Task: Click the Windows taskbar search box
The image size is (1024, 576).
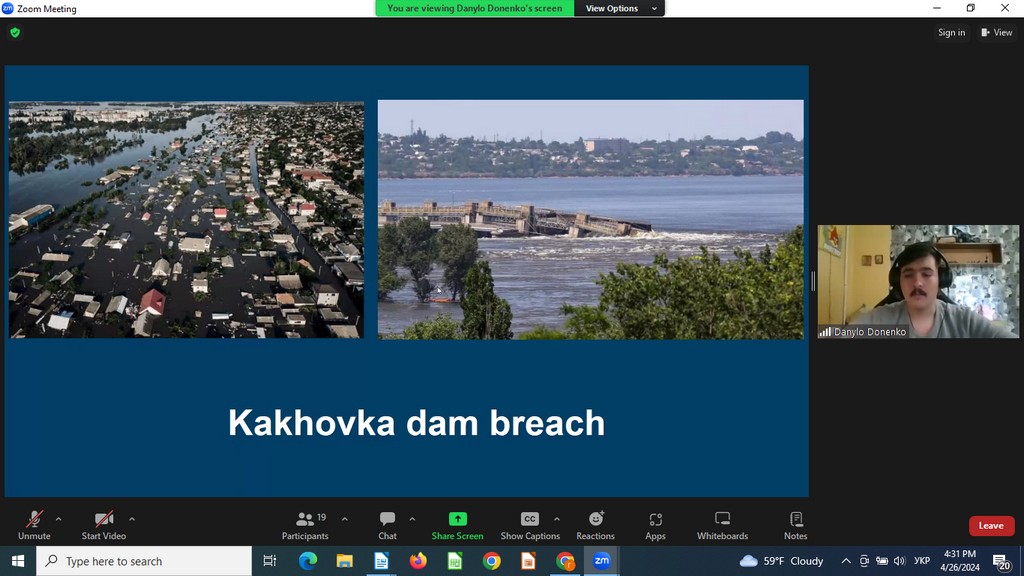Action: (144, 561)
